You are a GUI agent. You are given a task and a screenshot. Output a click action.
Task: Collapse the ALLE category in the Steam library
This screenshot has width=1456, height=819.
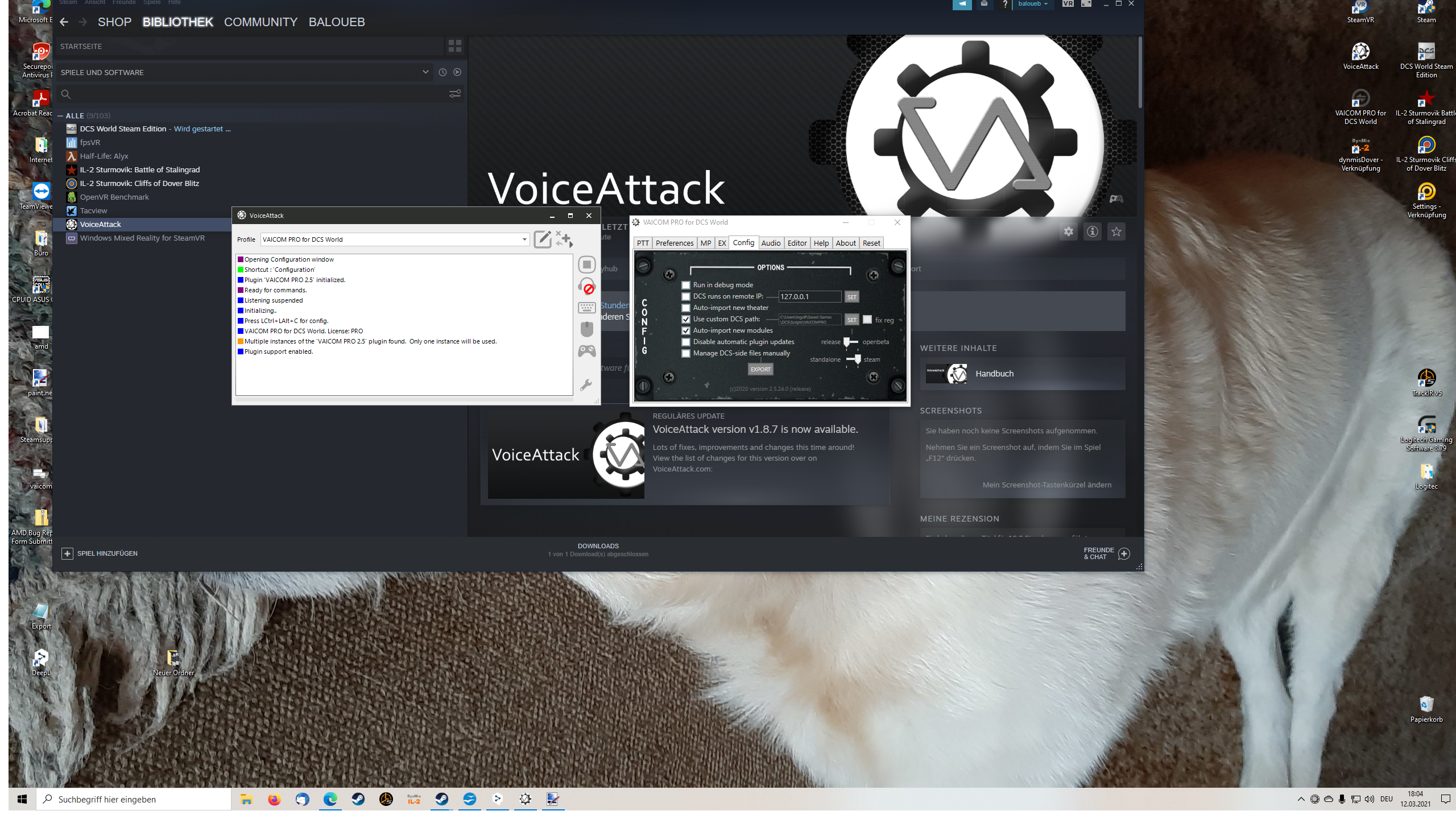[x=60, y=115]
